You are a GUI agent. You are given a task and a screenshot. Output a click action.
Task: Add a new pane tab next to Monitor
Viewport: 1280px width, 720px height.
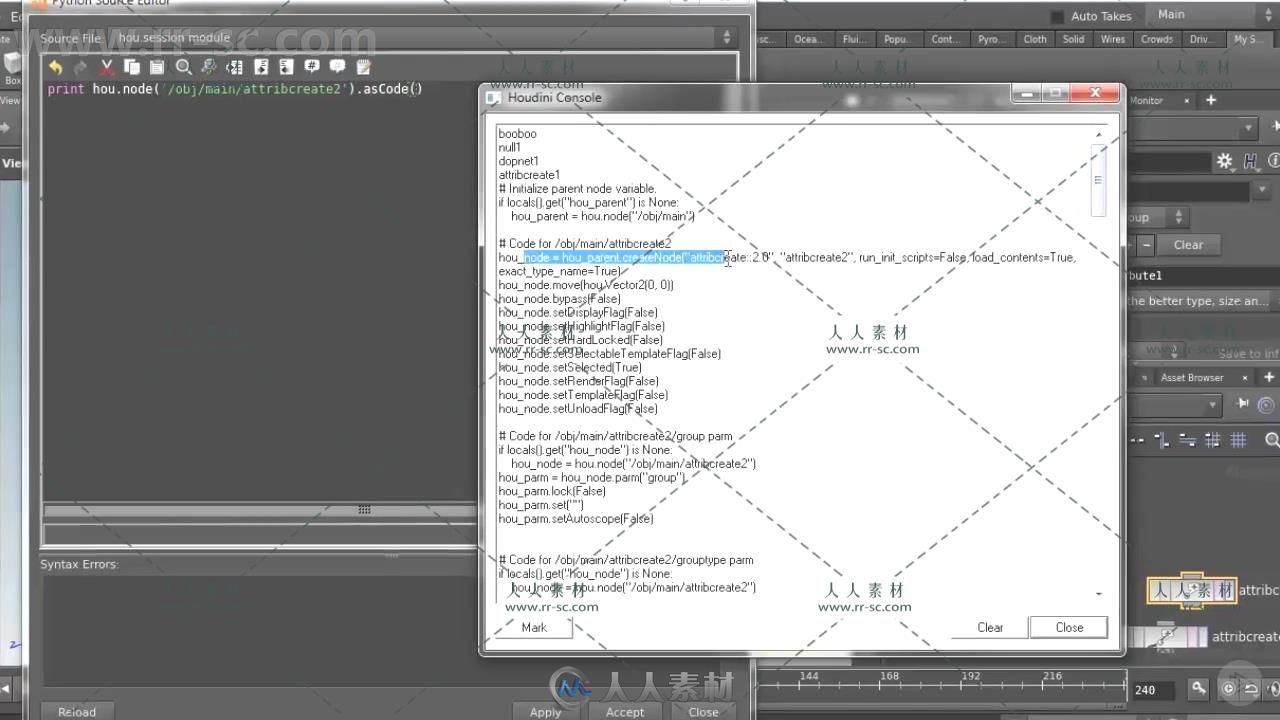point(1210,100)
